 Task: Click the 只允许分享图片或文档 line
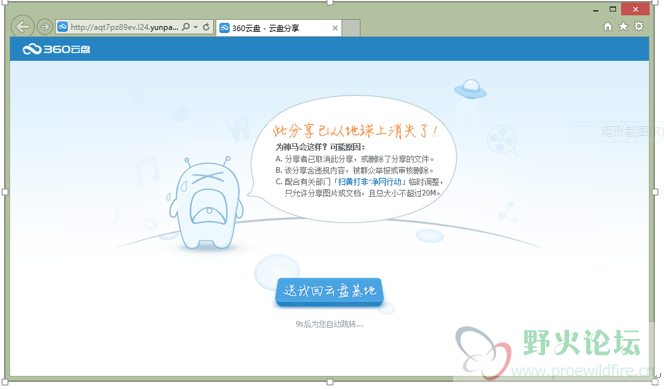(x=363, y=193)
